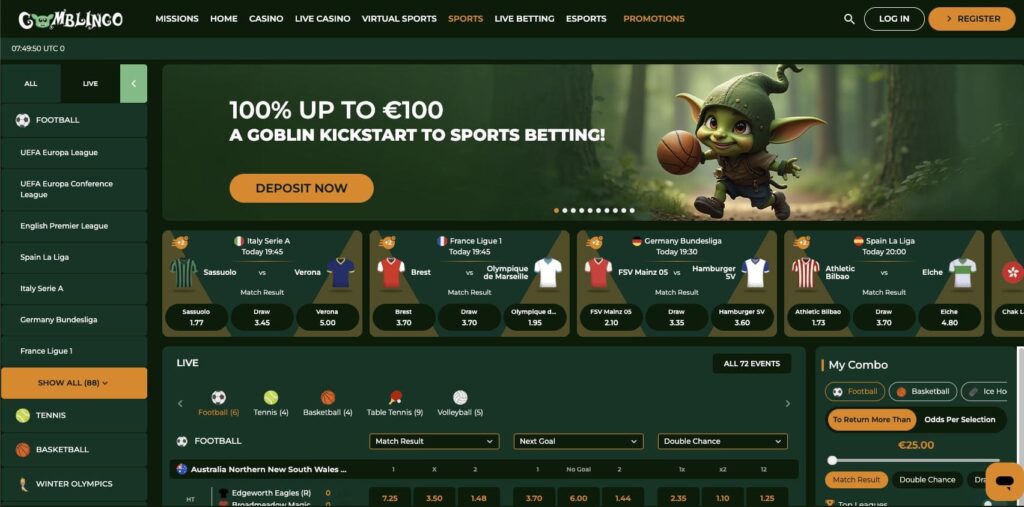Select Table Tennis icon in live row
The image size is (1024, 507).
(395, 397)
